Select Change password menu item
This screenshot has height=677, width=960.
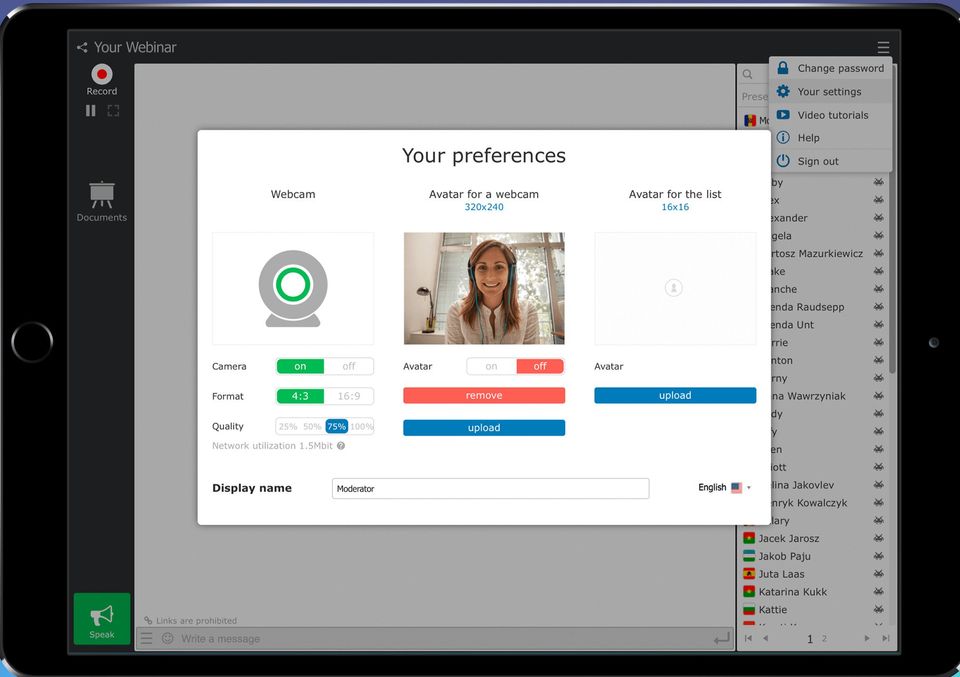(831, 68)
